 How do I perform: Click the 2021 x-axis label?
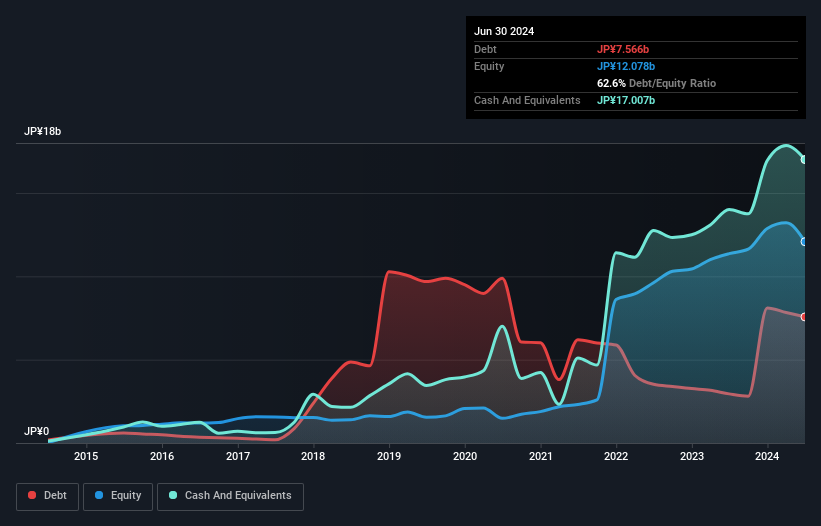click(541, 456)
